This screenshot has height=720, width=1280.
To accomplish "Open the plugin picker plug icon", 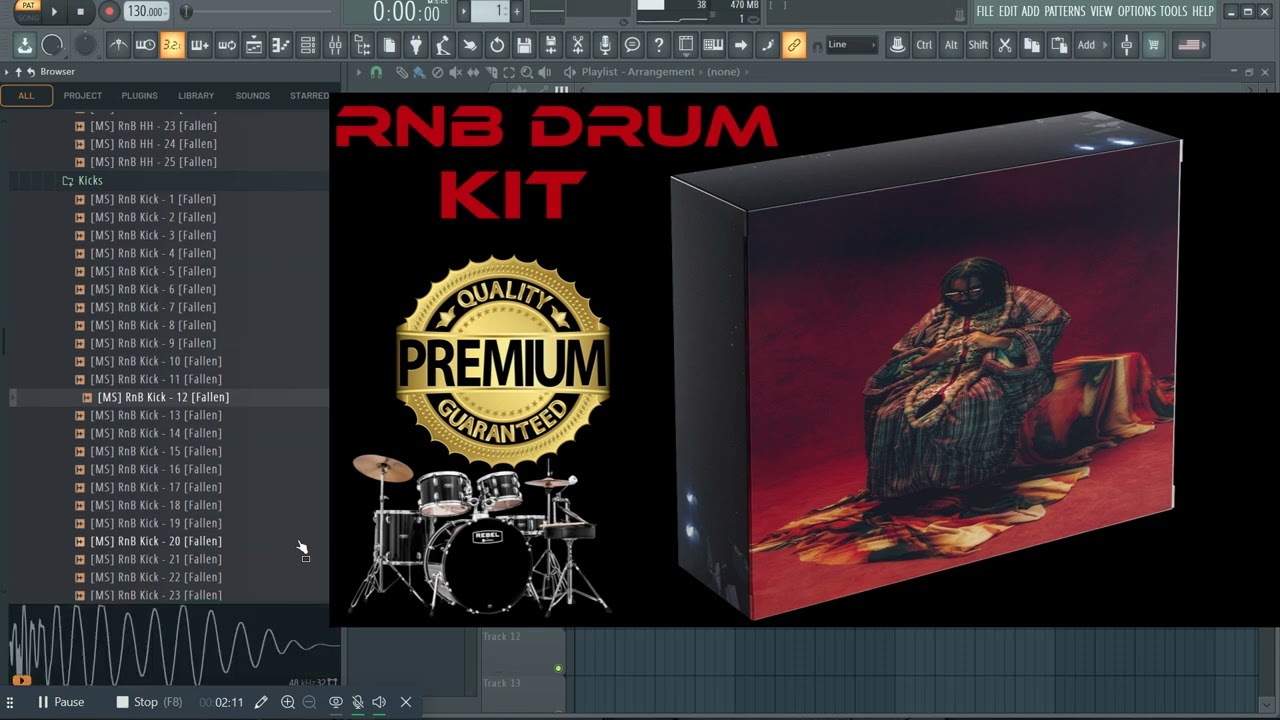I will click(x=416, y=45).
